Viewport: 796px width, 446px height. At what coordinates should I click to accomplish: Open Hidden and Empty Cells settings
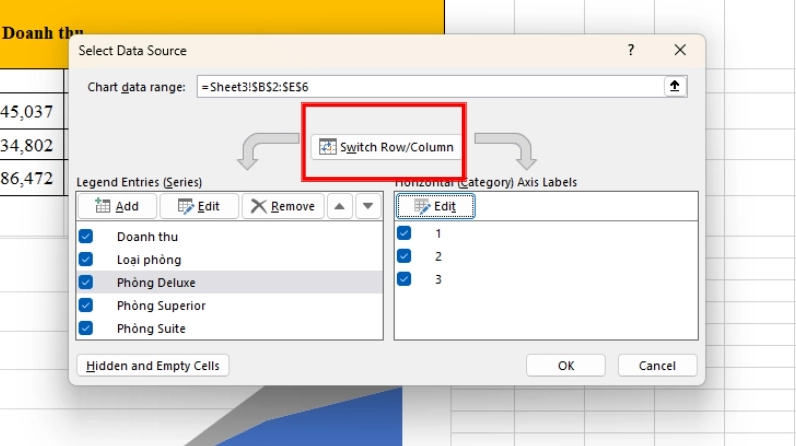click(x=153, y=366)
